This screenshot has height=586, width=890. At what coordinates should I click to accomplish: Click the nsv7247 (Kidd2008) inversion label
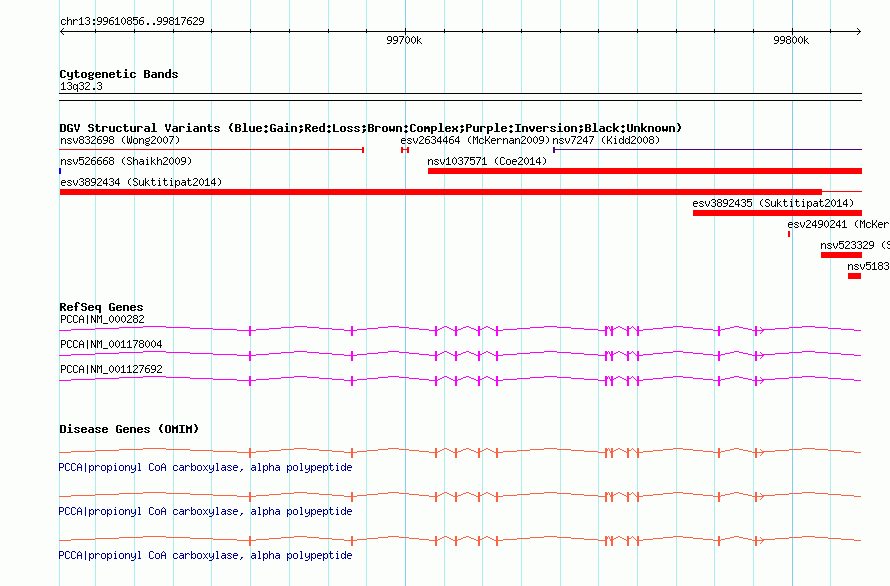point(606,140)
